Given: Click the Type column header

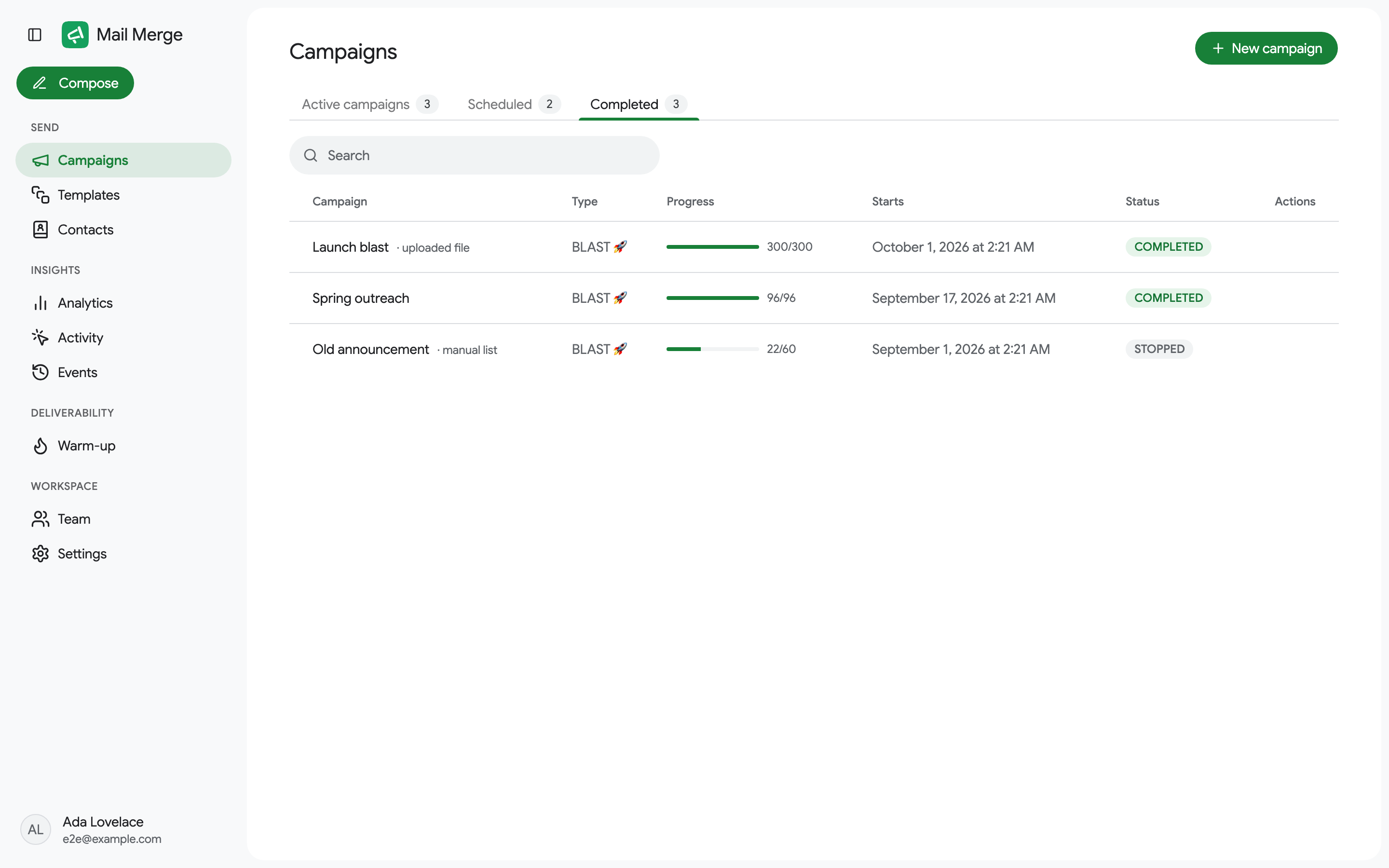Looking at the screenshot, I should 585,202.
